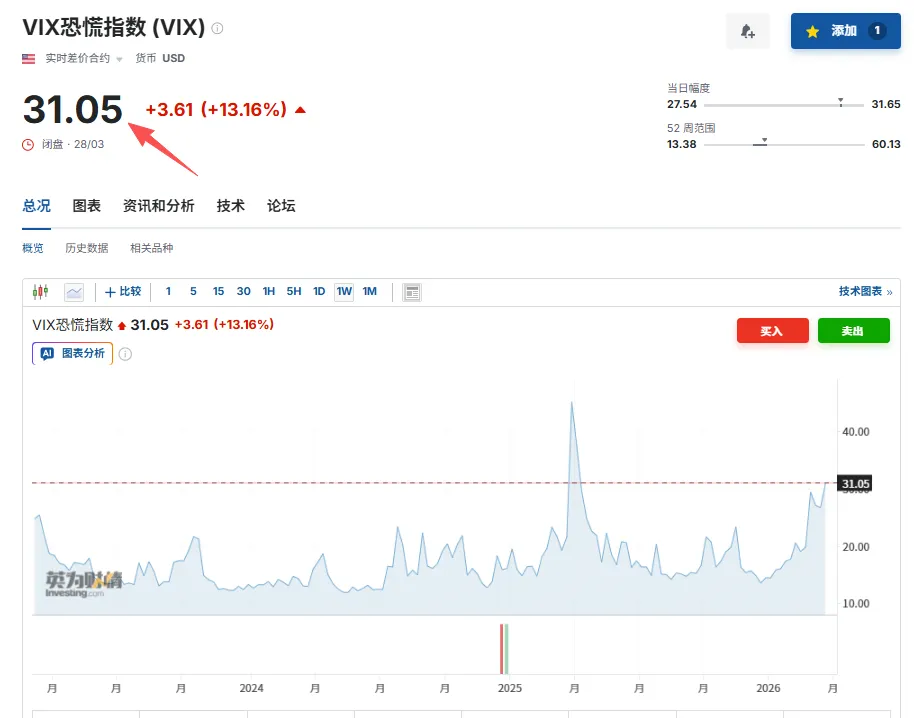The width and height of the screenshot is (914, 718).
Task: Open the 实时差价合约 dropdown
Action: pos(84,58)
